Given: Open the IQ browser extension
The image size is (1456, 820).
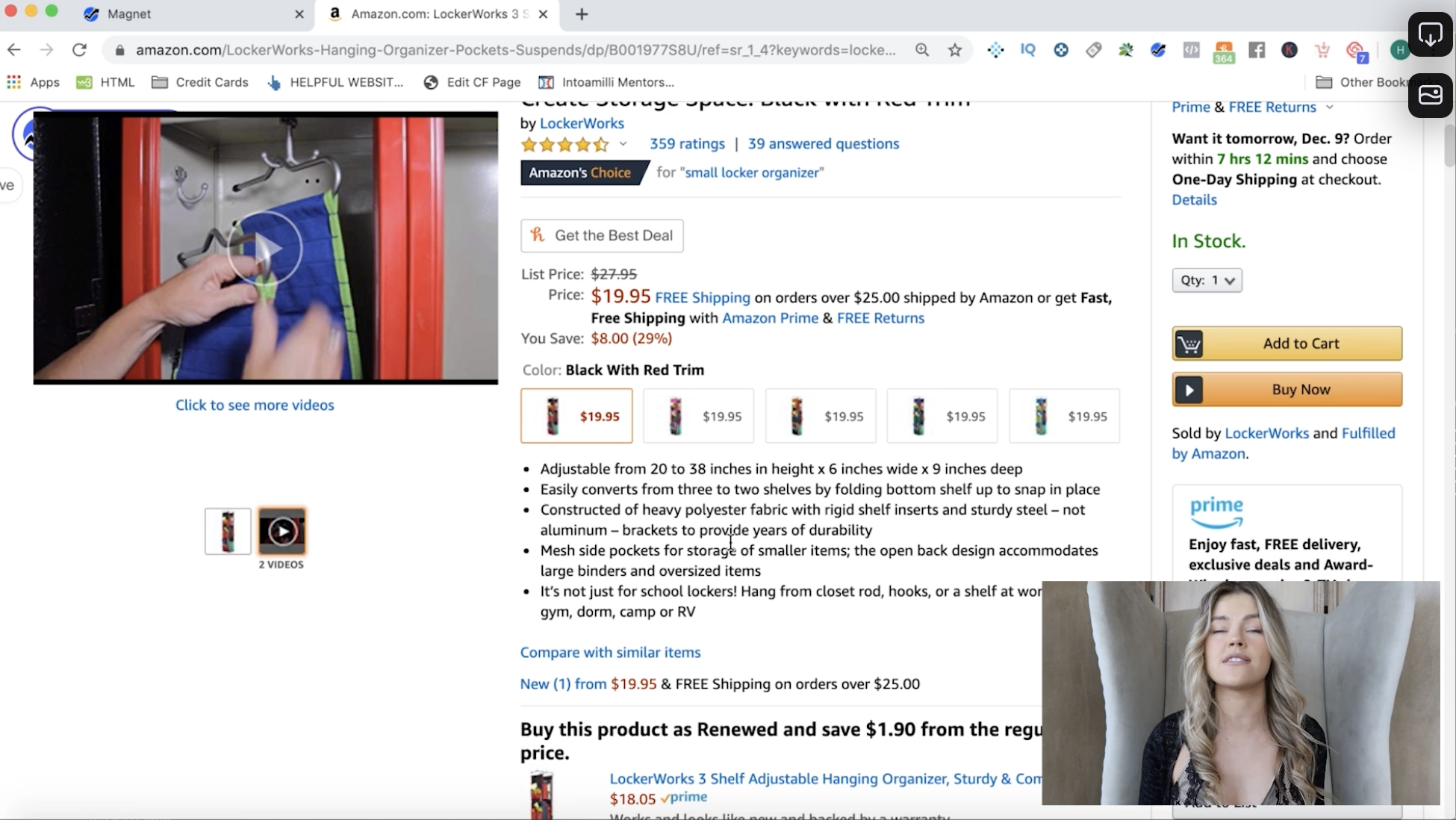Looking at the screenshot, I should [x=1028, y=49].
